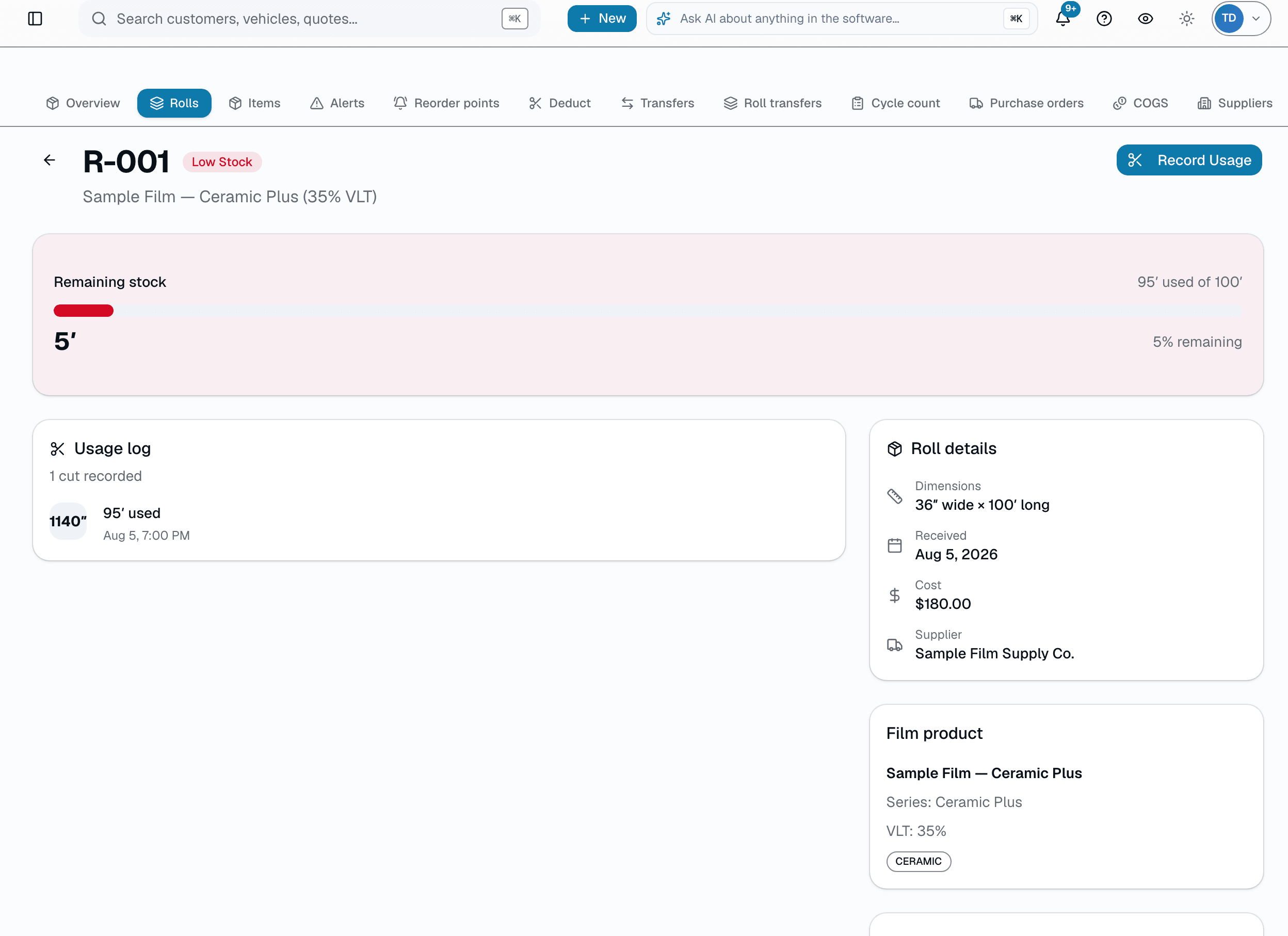
Task: Click the 1140" cut badge
Action: pos(68,521)
